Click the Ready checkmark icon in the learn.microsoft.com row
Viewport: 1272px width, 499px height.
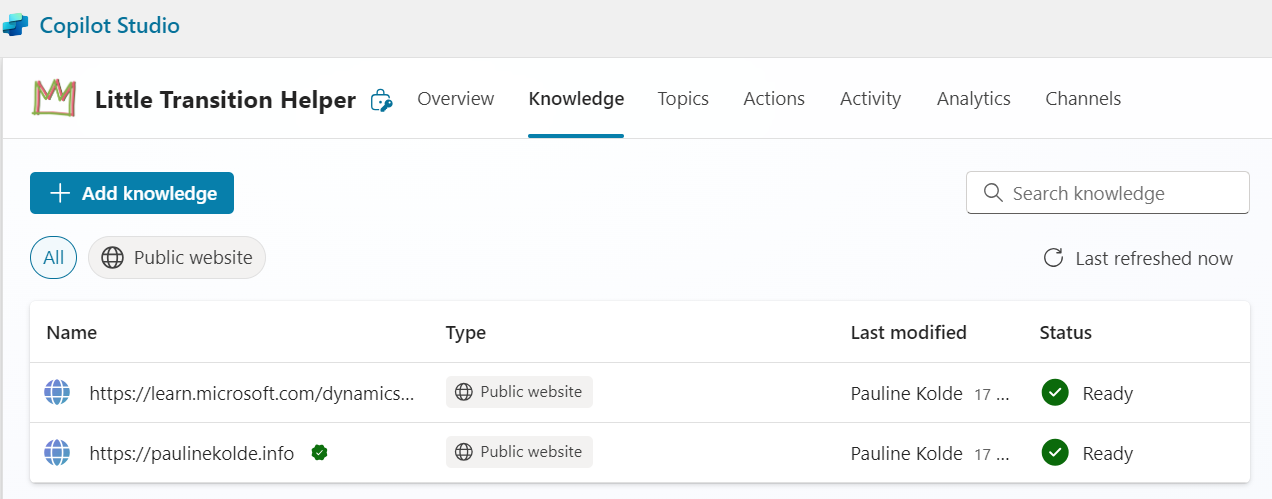1054,393
